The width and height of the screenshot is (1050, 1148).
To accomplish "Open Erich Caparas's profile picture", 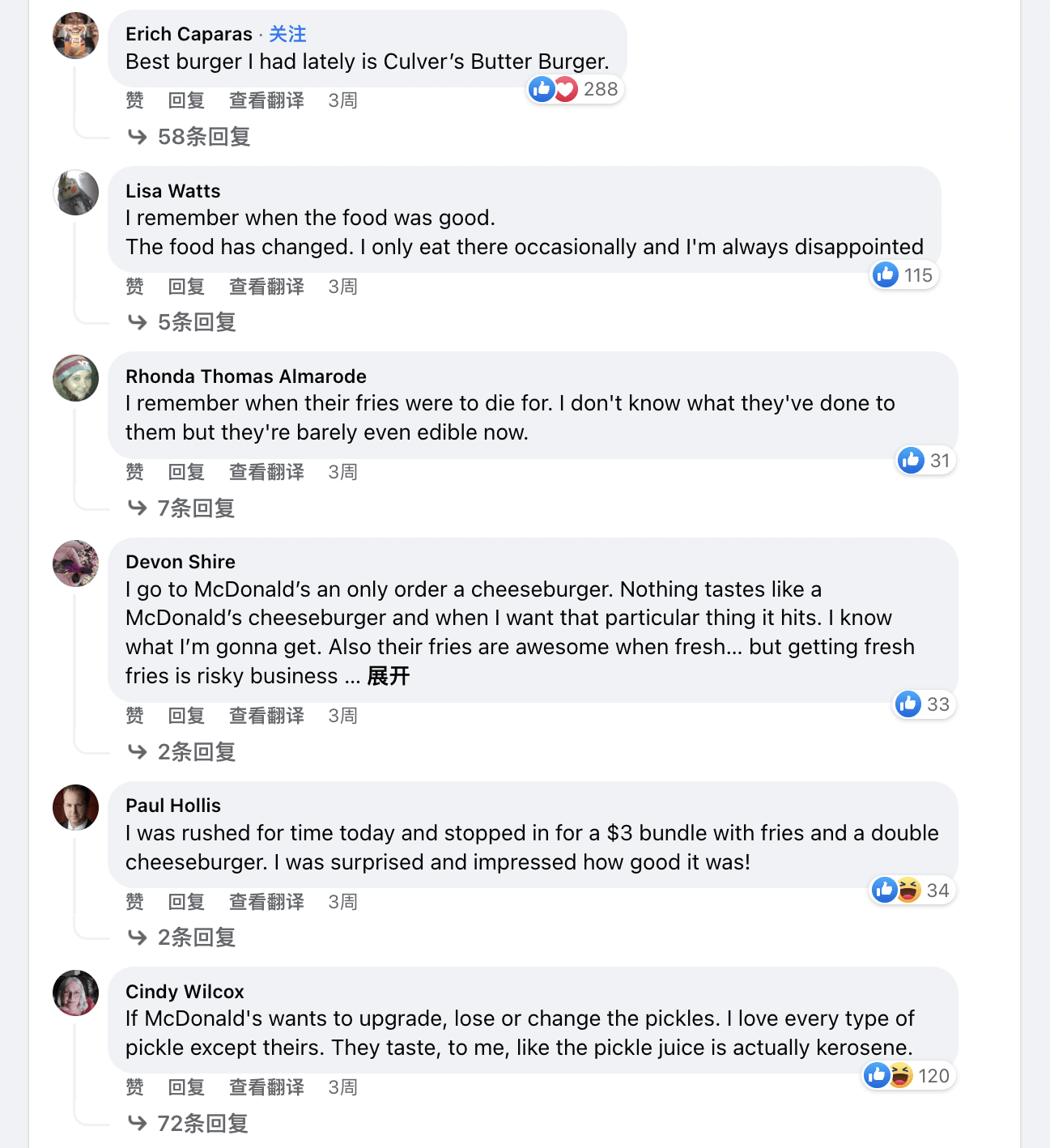I will [75, 36].
